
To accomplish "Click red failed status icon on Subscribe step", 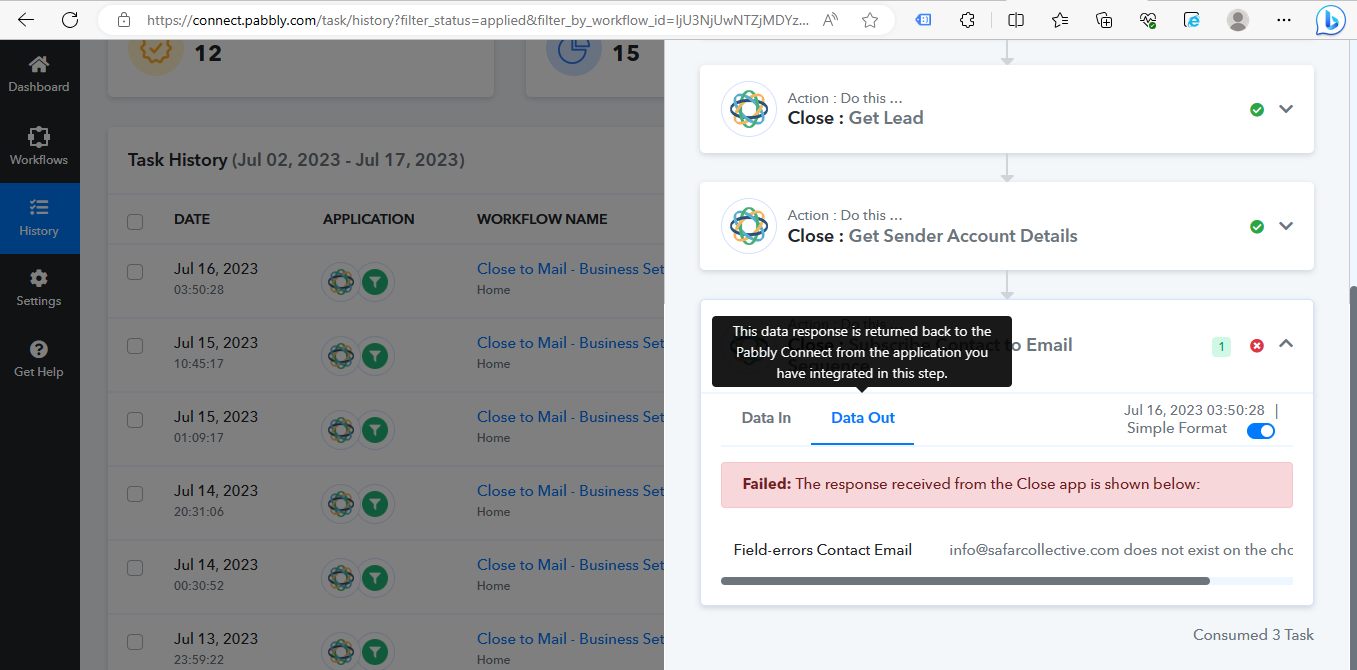I will (1257, 345).
